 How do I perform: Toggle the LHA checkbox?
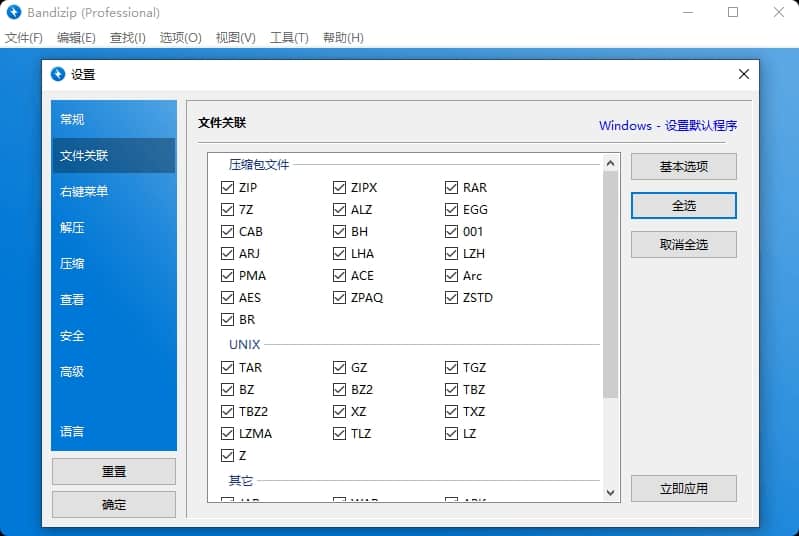339,253
